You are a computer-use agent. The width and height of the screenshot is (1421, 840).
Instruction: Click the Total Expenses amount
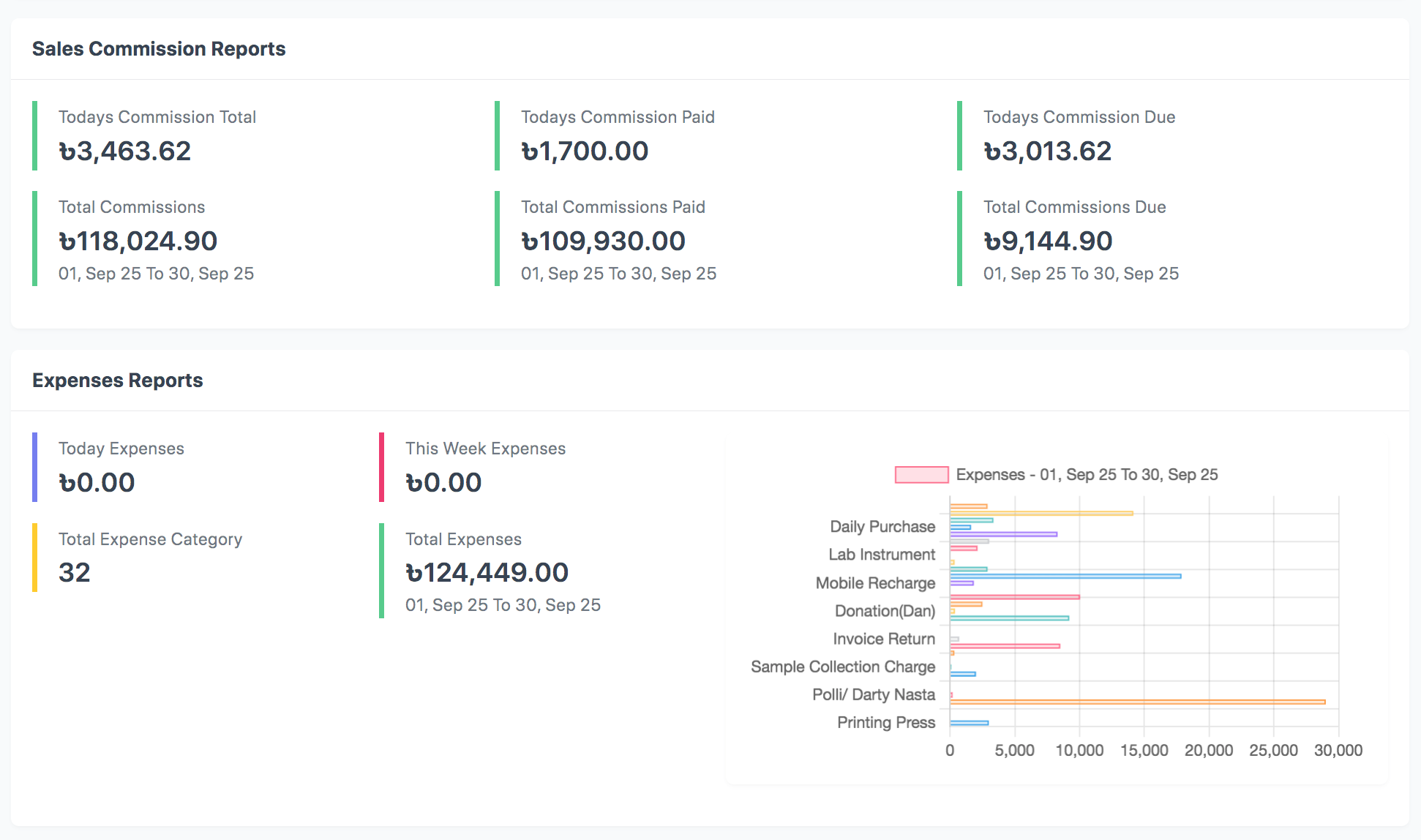(x=487, y=573)
